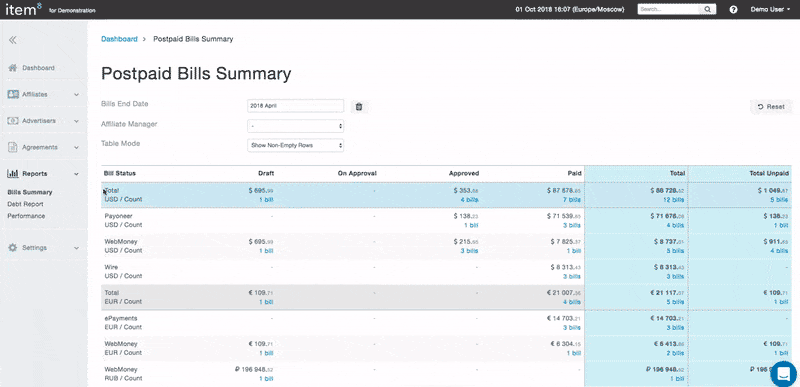Open the Affiliate Manager dropdown
This screenshot has width=800, height=387.
(295, 125)
